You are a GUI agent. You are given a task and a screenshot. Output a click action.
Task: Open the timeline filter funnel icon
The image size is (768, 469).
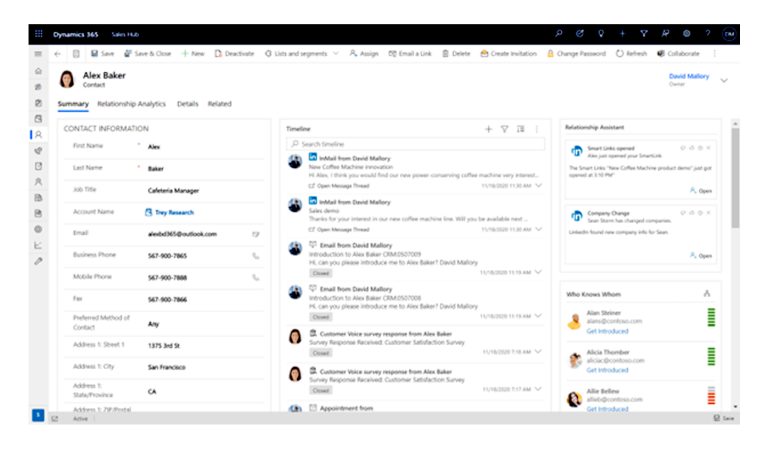pos(504,129)
